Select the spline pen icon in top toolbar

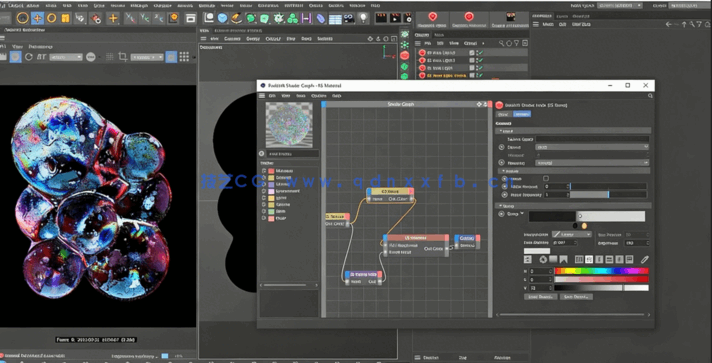[237, 18]
